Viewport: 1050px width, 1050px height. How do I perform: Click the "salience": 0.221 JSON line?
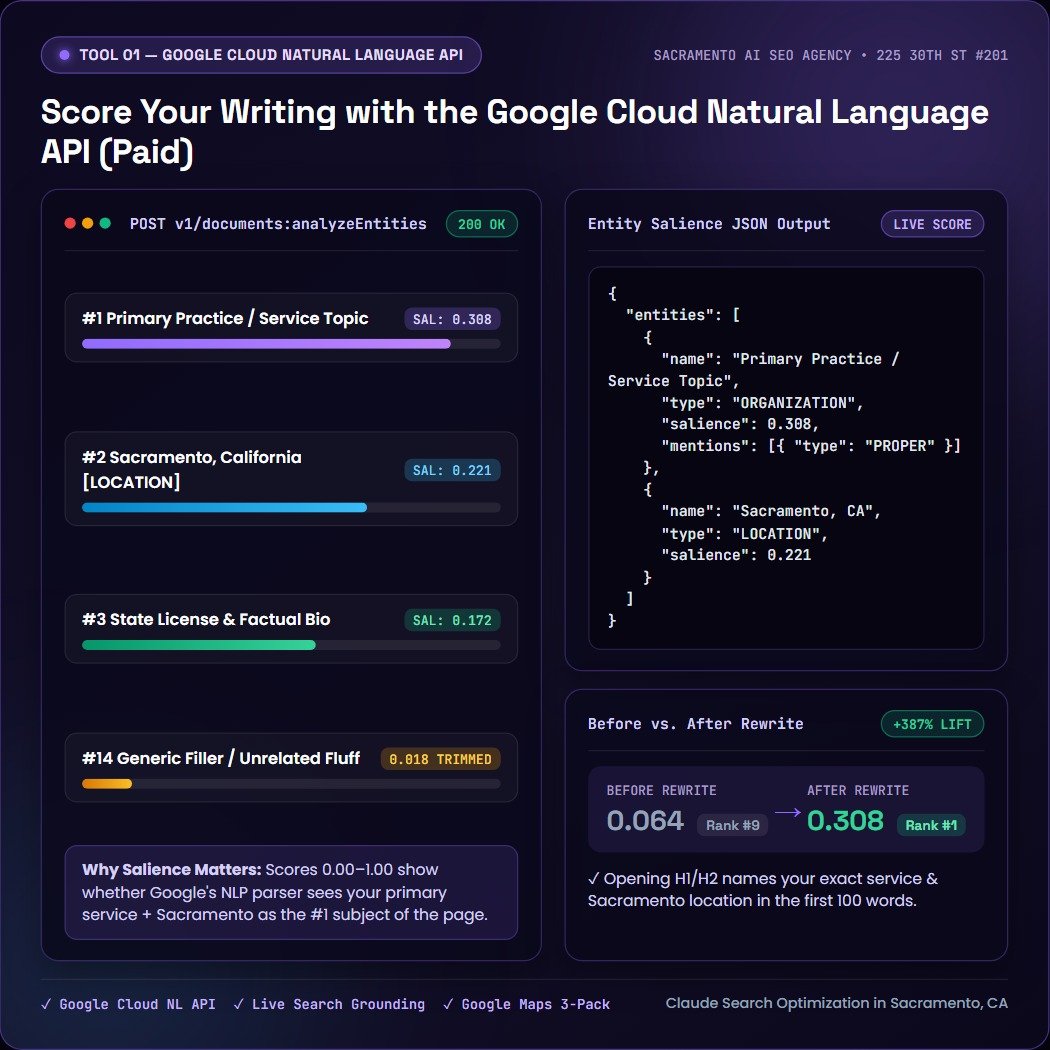736,555
